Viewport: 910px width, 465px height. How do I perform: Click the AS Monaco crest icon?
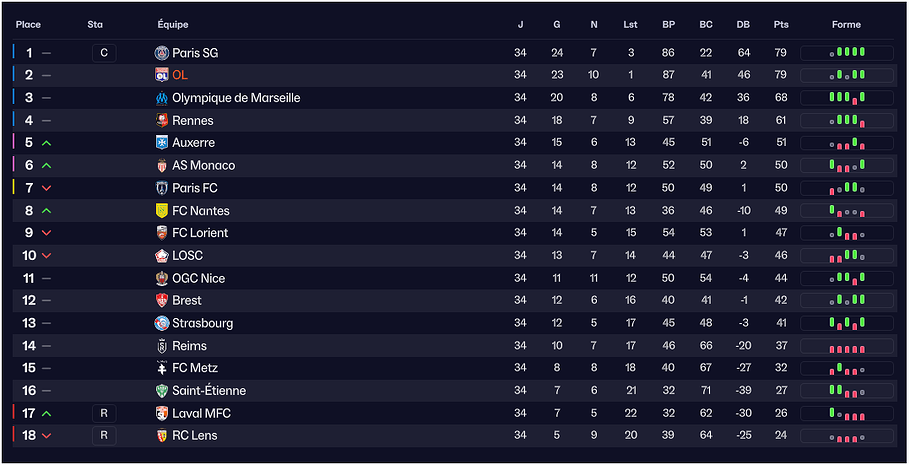point(162,166)
